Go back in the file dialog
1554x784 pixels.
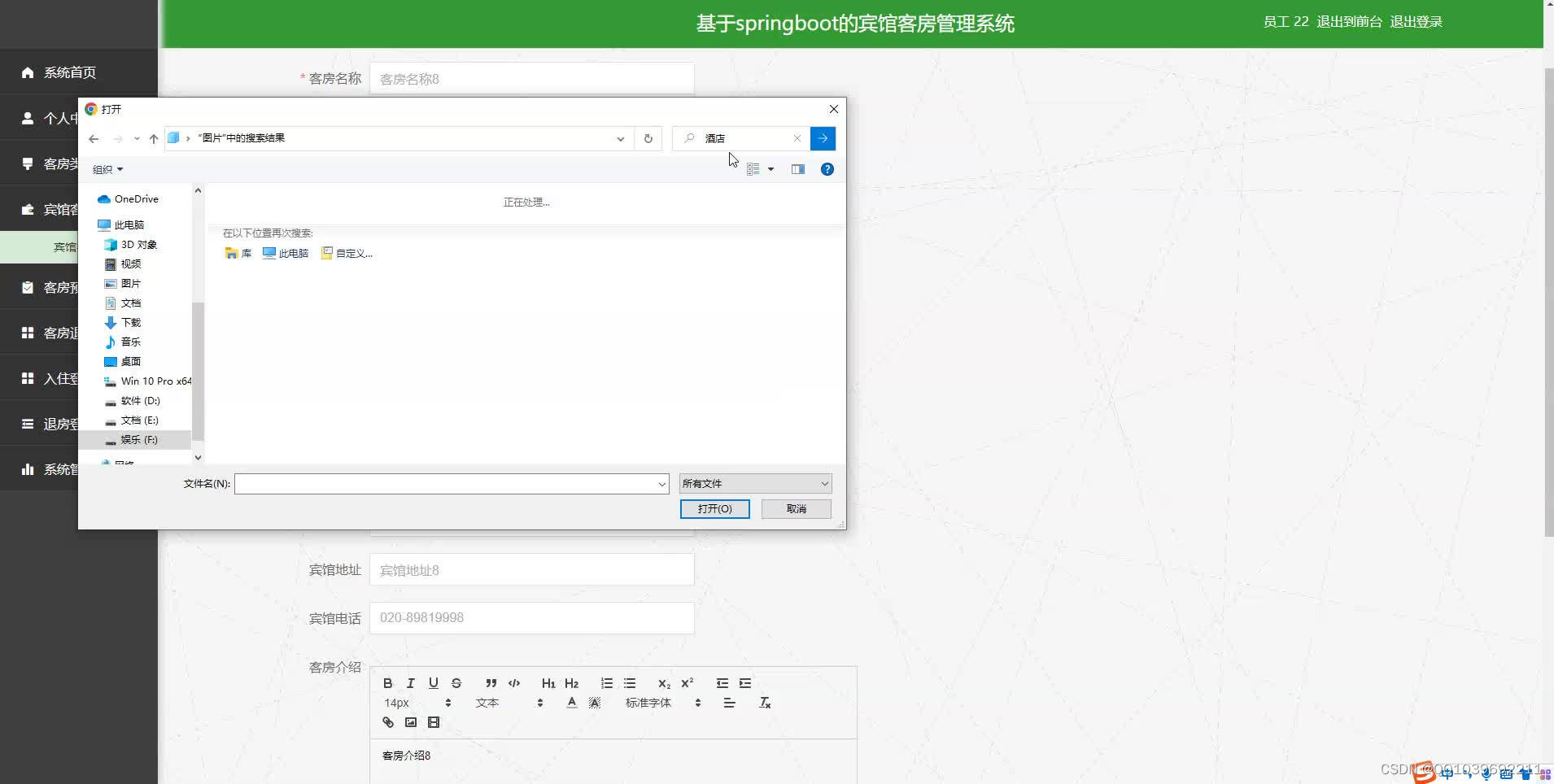94,138
